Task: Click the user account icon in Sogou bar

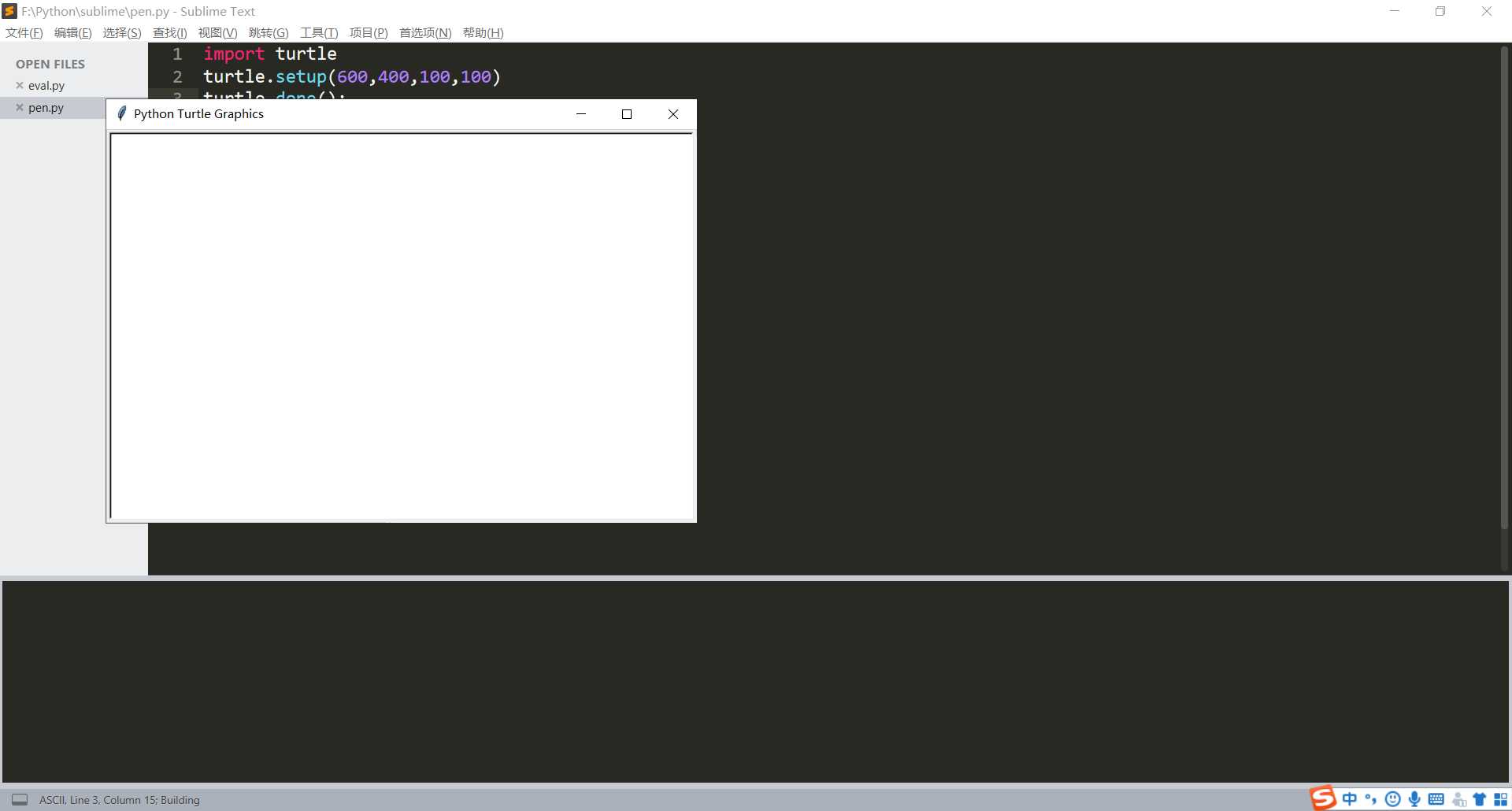Action: [1458, 799]
